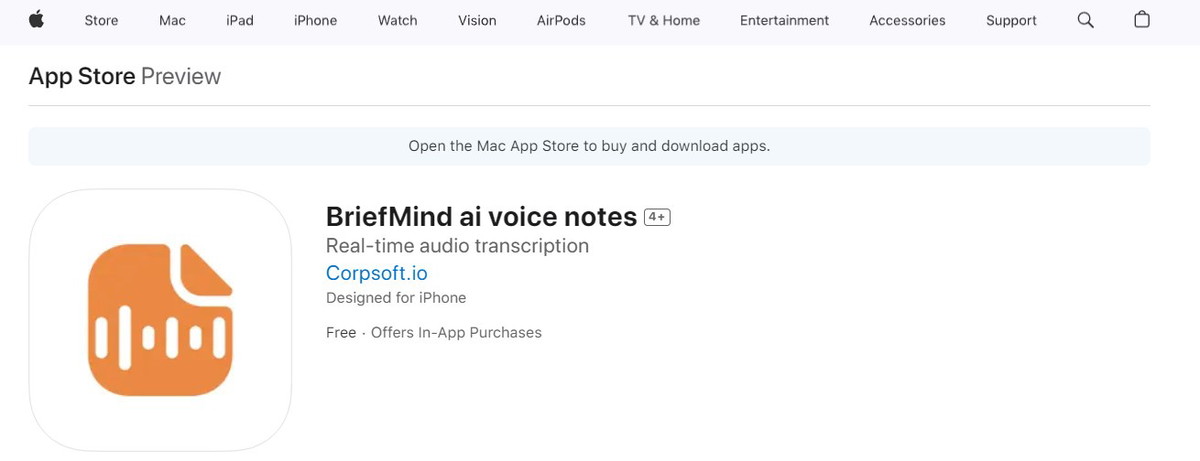
Task: Go to the iPhone menu item
Action: [315, 20]
